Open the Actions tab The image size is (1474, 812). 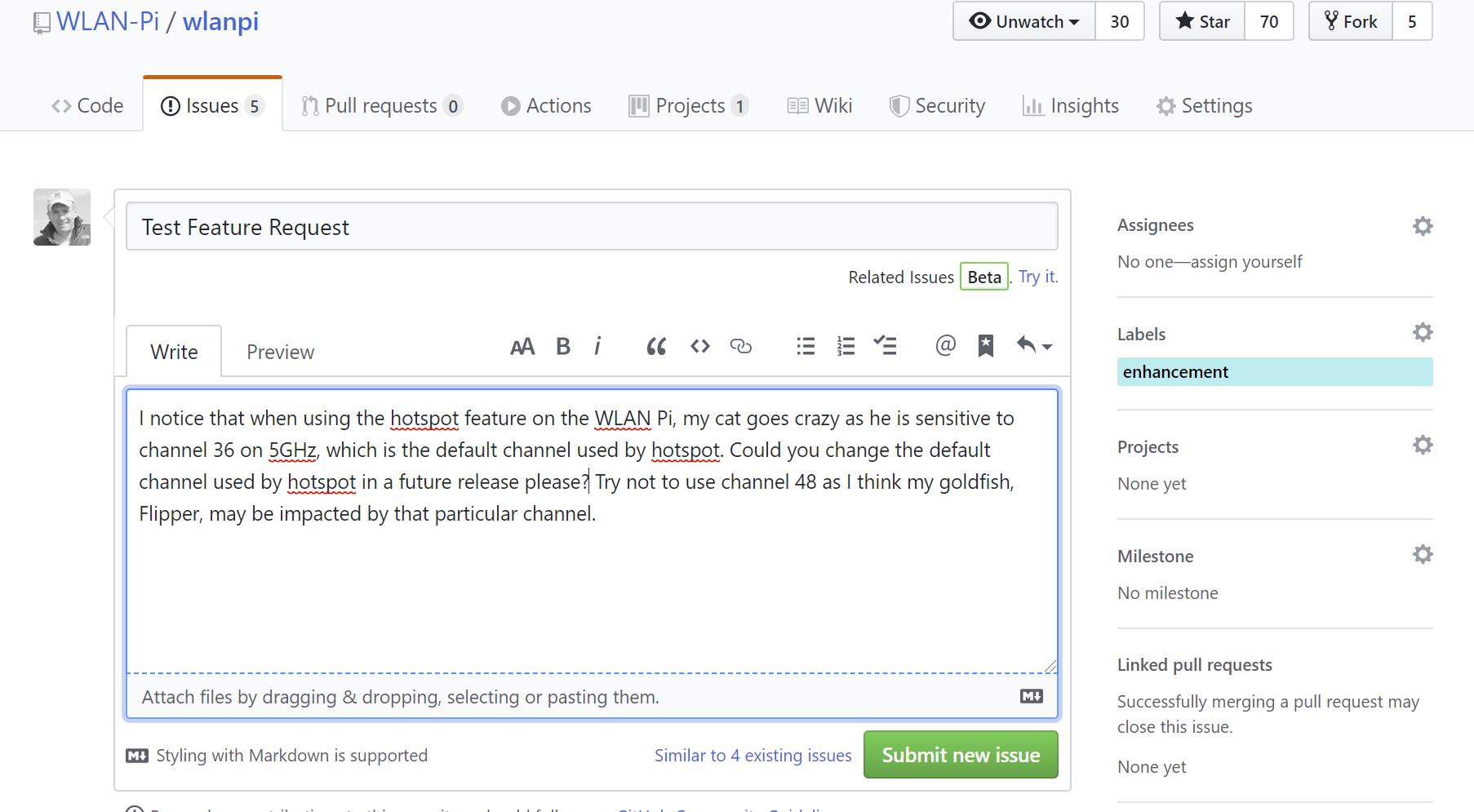(x=546, y=106)
